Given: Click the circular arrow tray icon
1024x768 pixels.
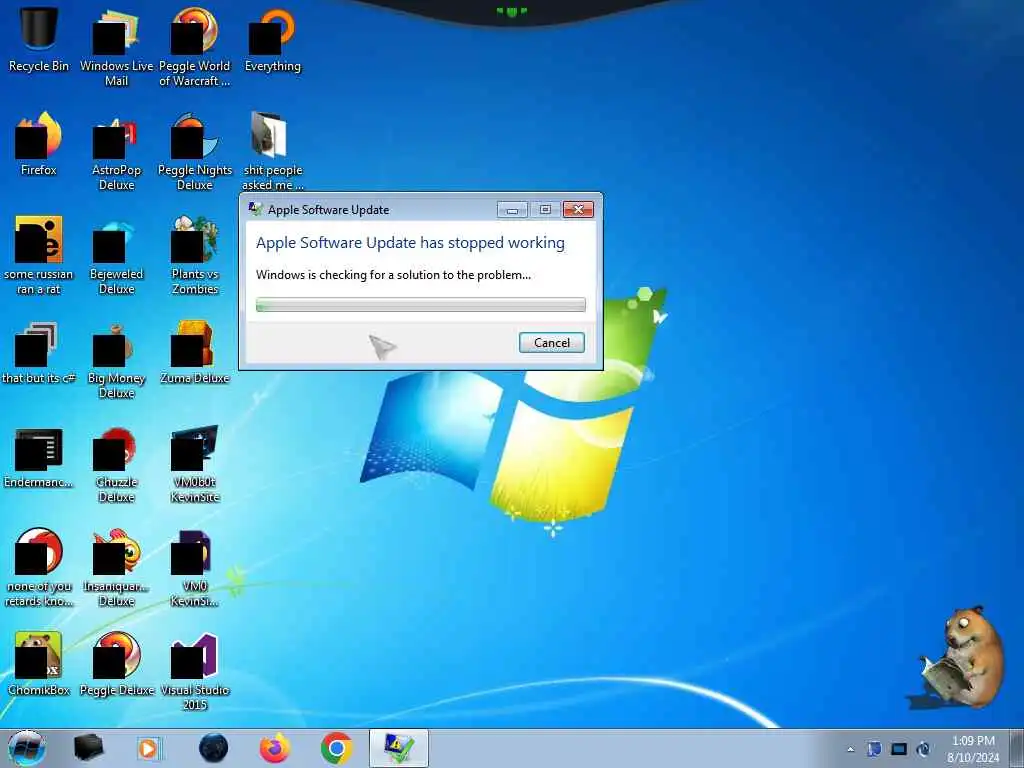Looking at the screenshot, I should [923, 749].
